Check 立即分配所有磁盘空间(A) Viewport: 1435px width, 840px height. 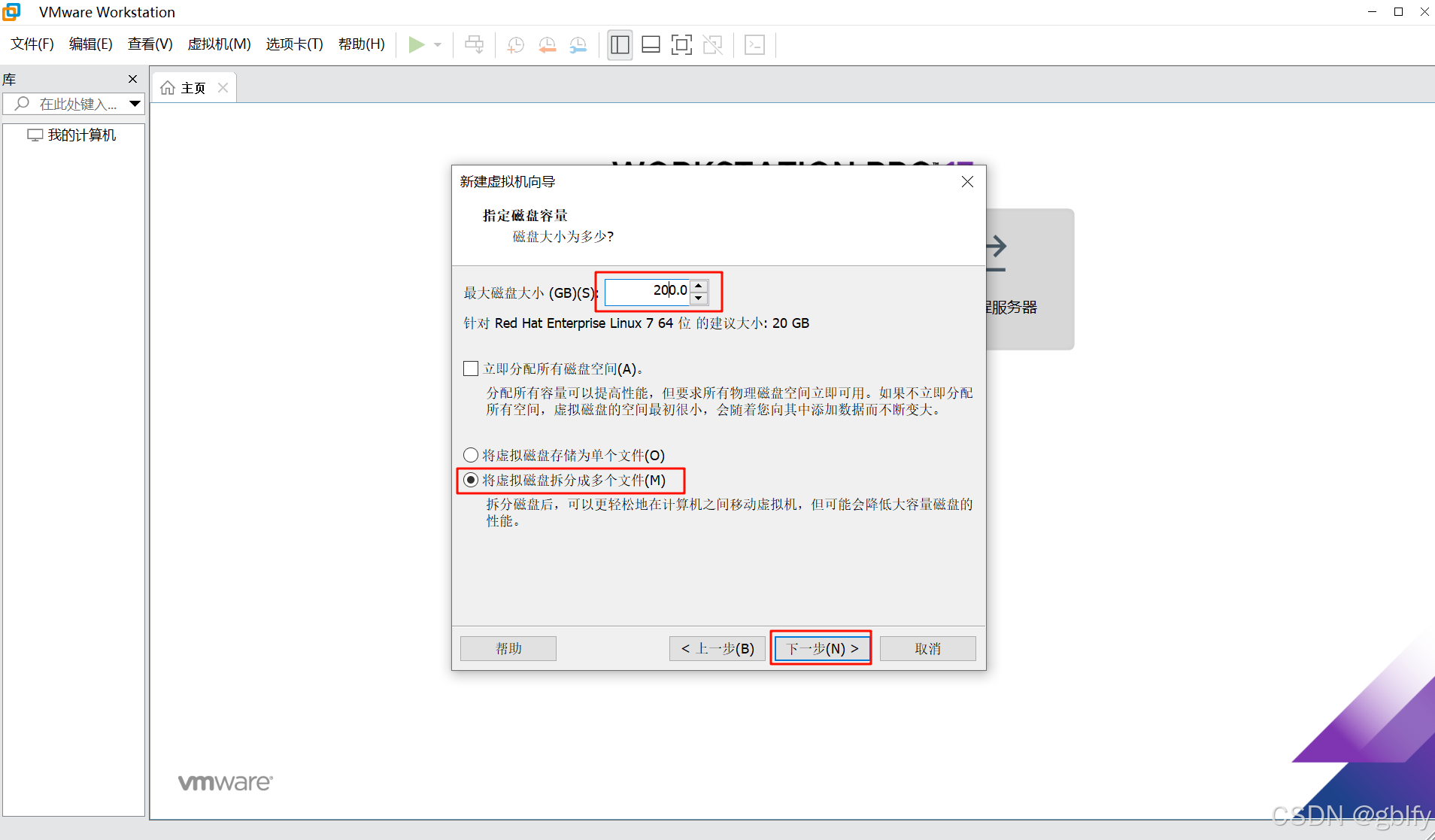(471, 368)
